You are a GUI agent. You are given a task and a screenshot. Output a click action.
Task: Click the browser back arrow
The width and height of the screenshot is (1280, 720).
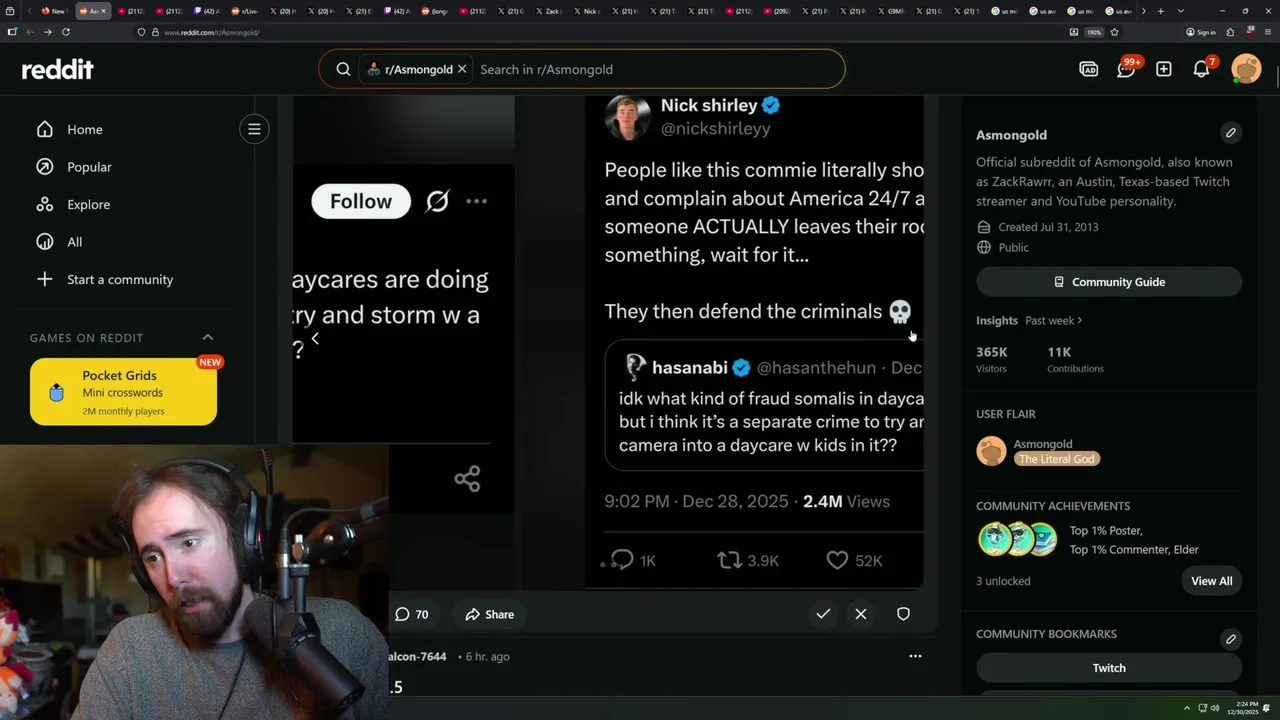29,32
